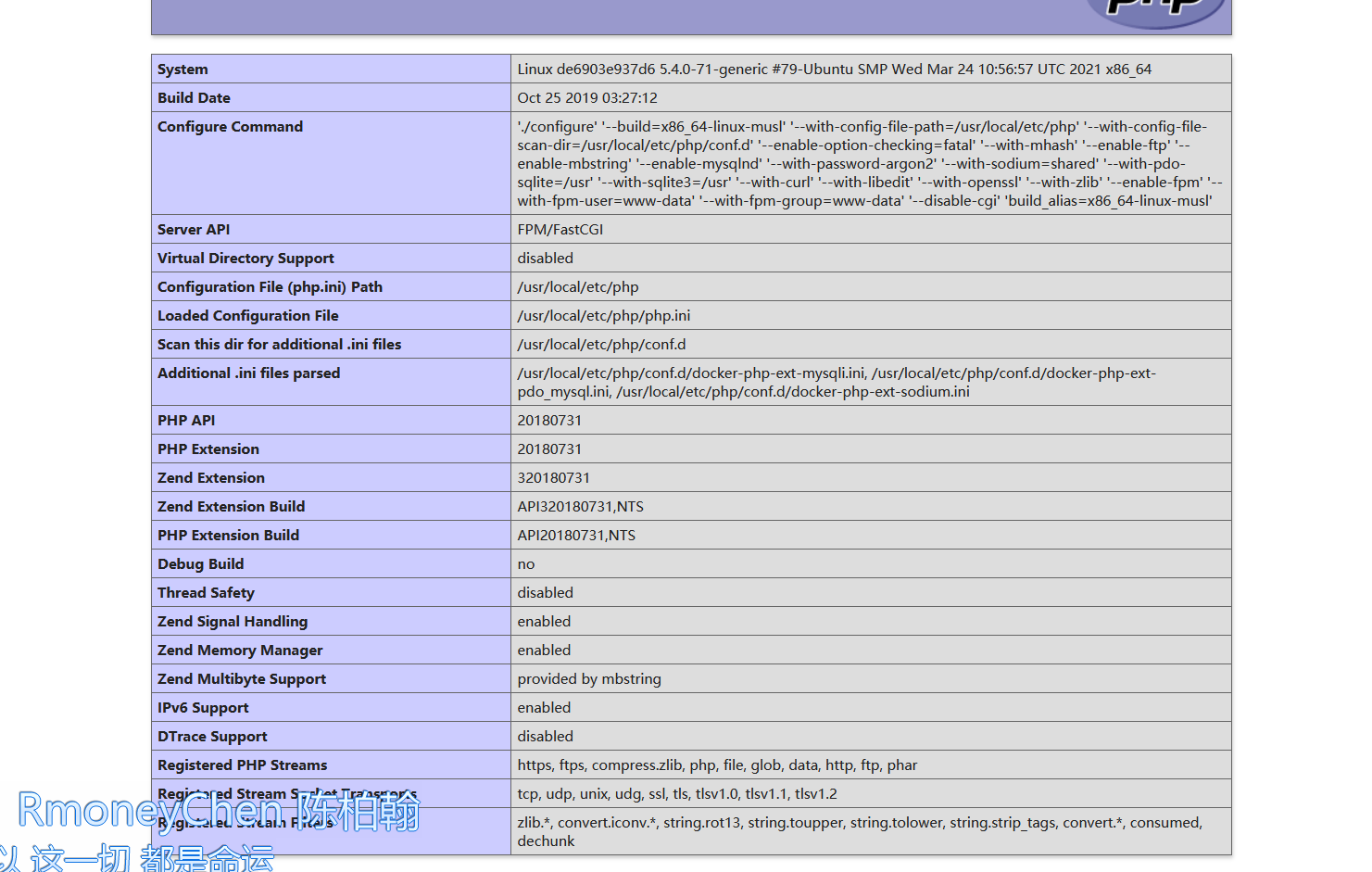Click the Linux system value text

point(834,70)
